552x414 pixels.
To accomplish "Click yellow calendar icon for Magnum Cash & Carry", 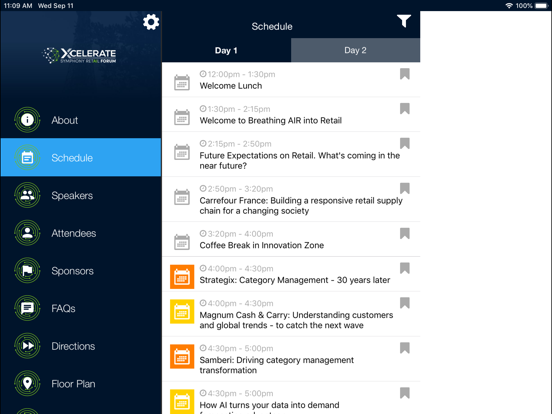I will pyautogui.click(x=182, y=312).
